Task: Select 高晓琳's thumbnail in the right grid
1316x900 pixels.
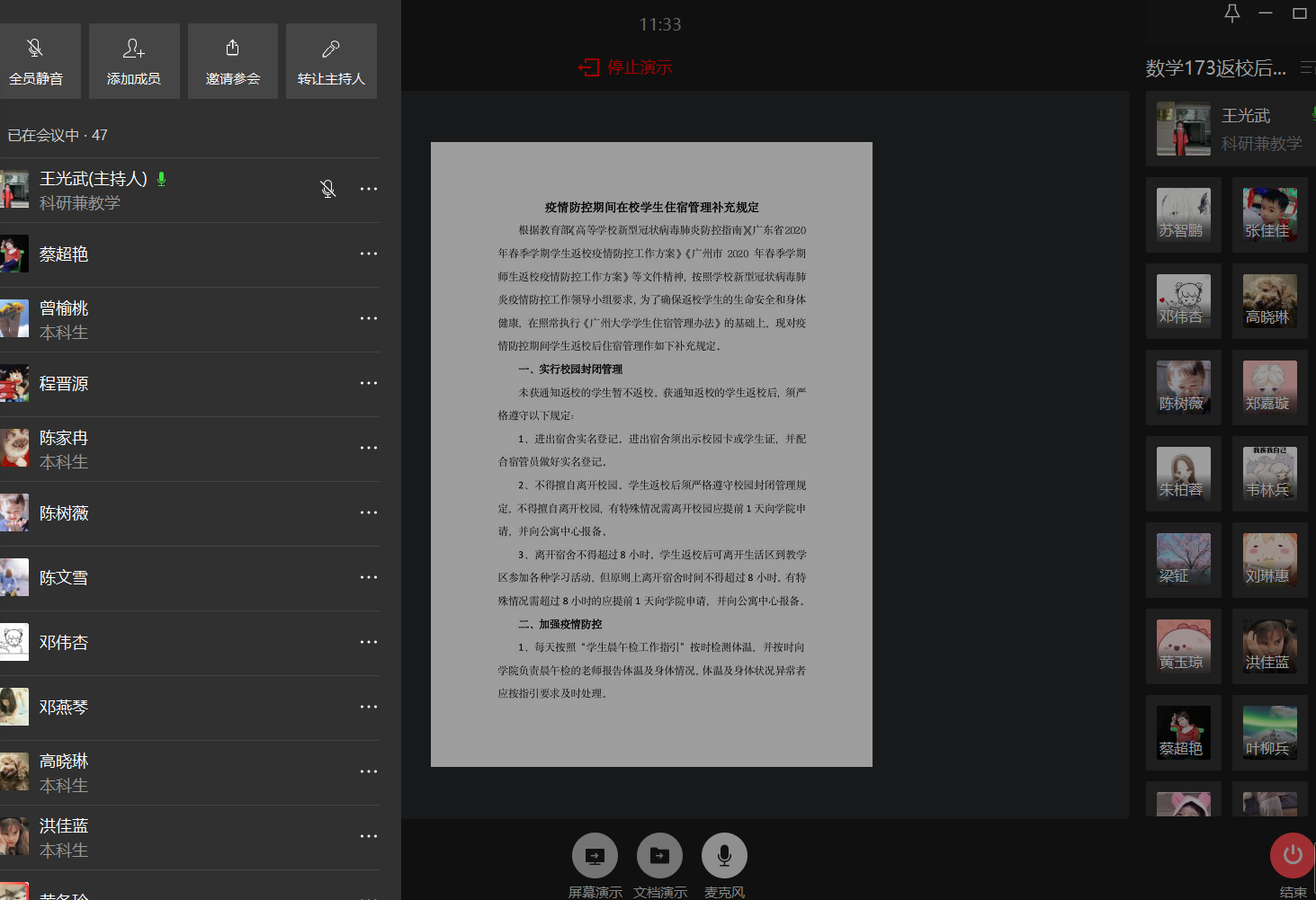Action: tap(1269, 301)
